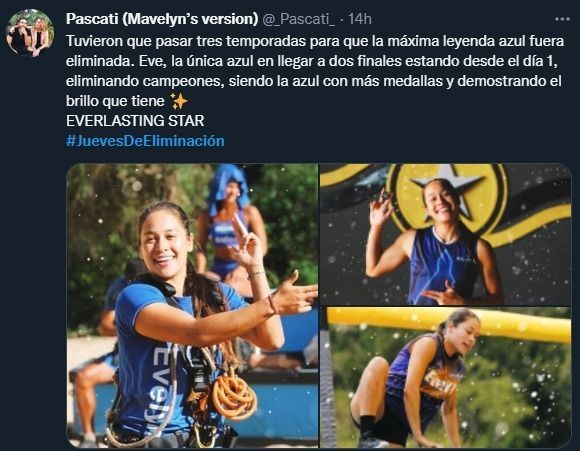This screenshot has height=451, width=580.
Task: View the bottom-right photo with yellow bar
Action: click(445, 377)
